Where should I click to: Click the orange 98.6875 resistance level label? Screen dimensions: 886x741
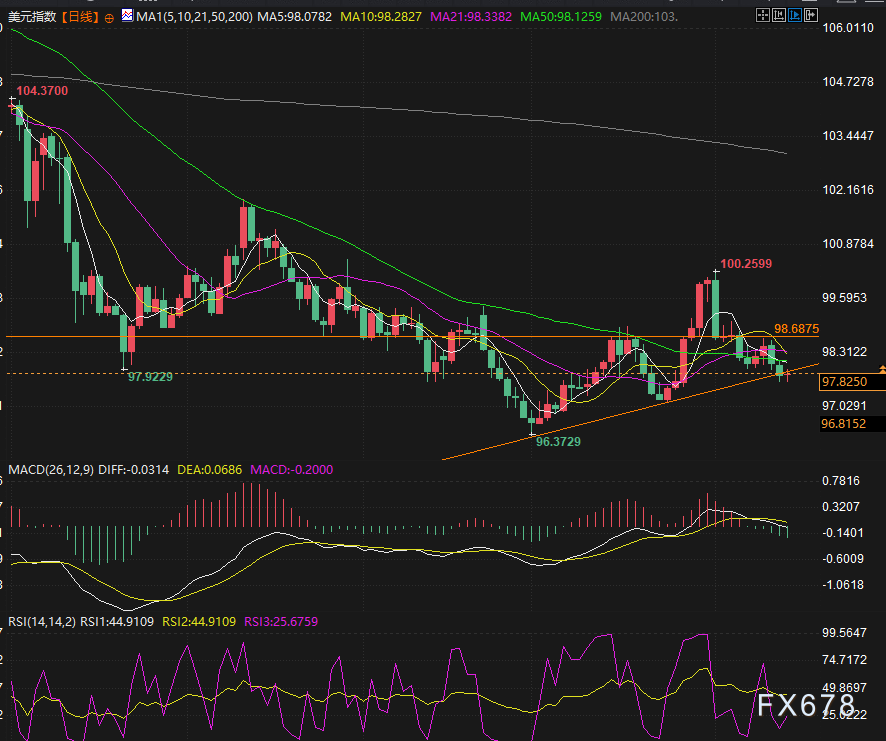click(x=797, y=328)
